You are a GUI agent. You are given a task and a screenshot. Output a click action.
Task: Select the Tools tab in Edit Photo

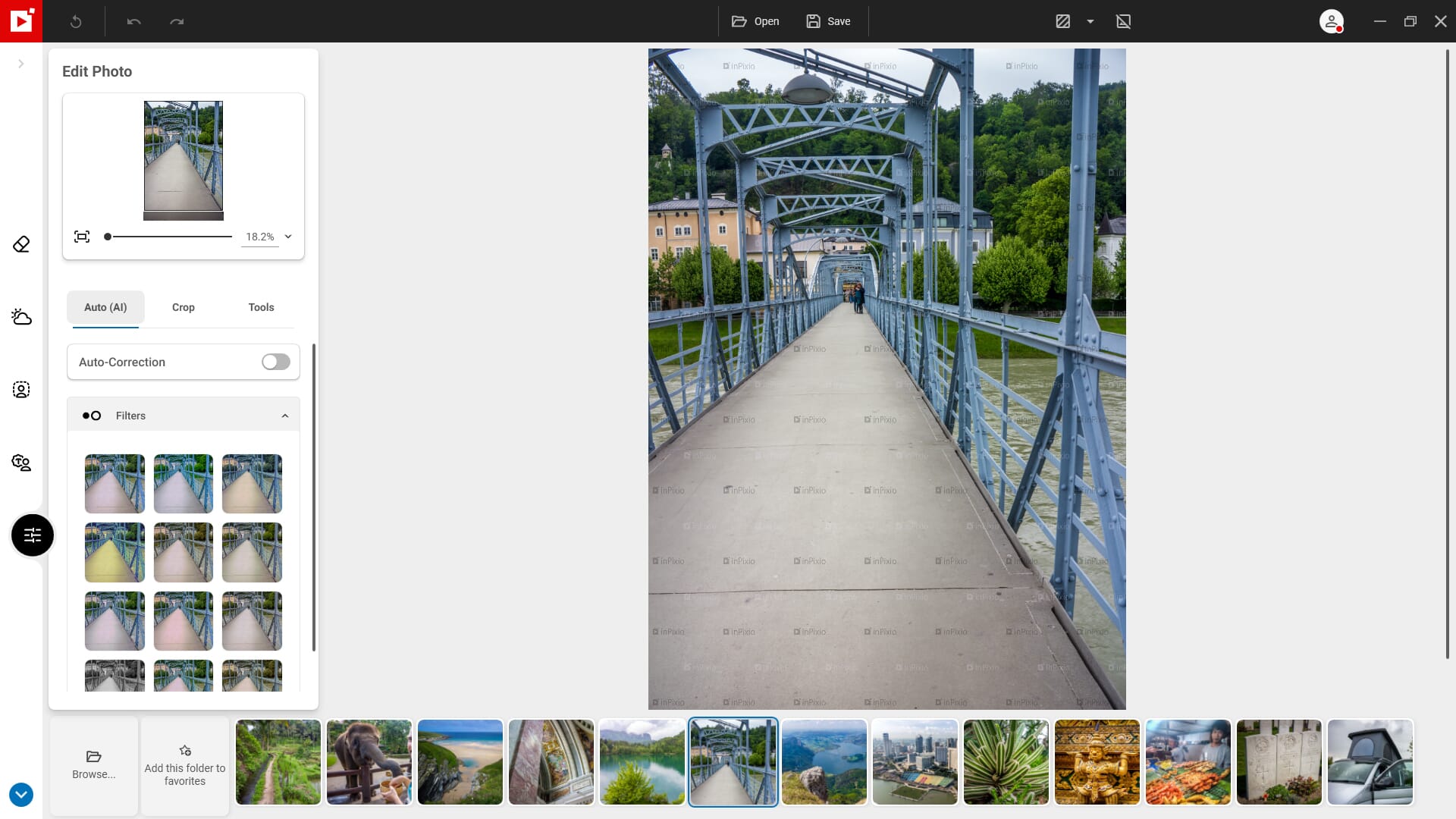261,307
